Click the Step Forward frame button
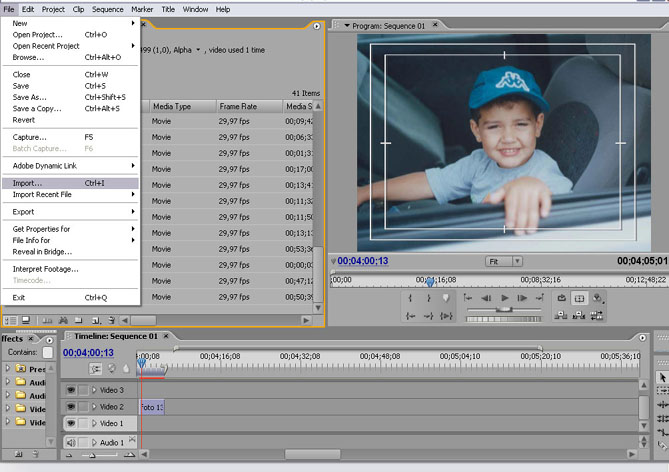Viewport: 669px width, 472px height. pyautogui.click(x=522, y=298)
